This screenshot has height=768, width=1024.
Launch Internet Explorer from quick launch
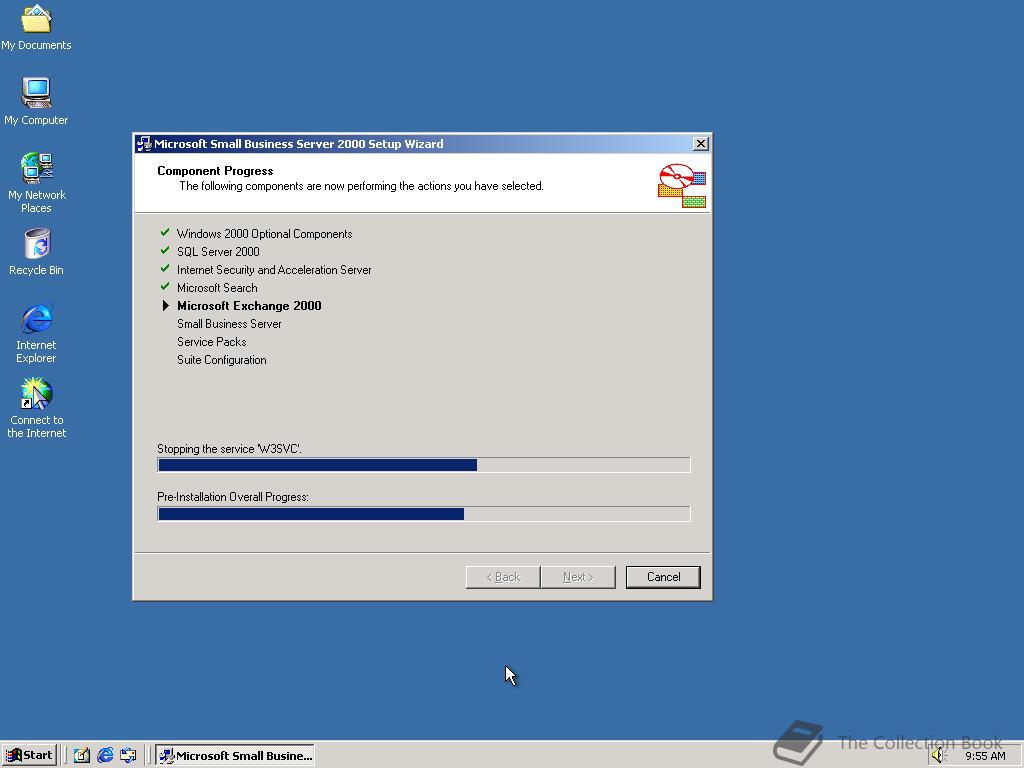(x=104, y=756)
